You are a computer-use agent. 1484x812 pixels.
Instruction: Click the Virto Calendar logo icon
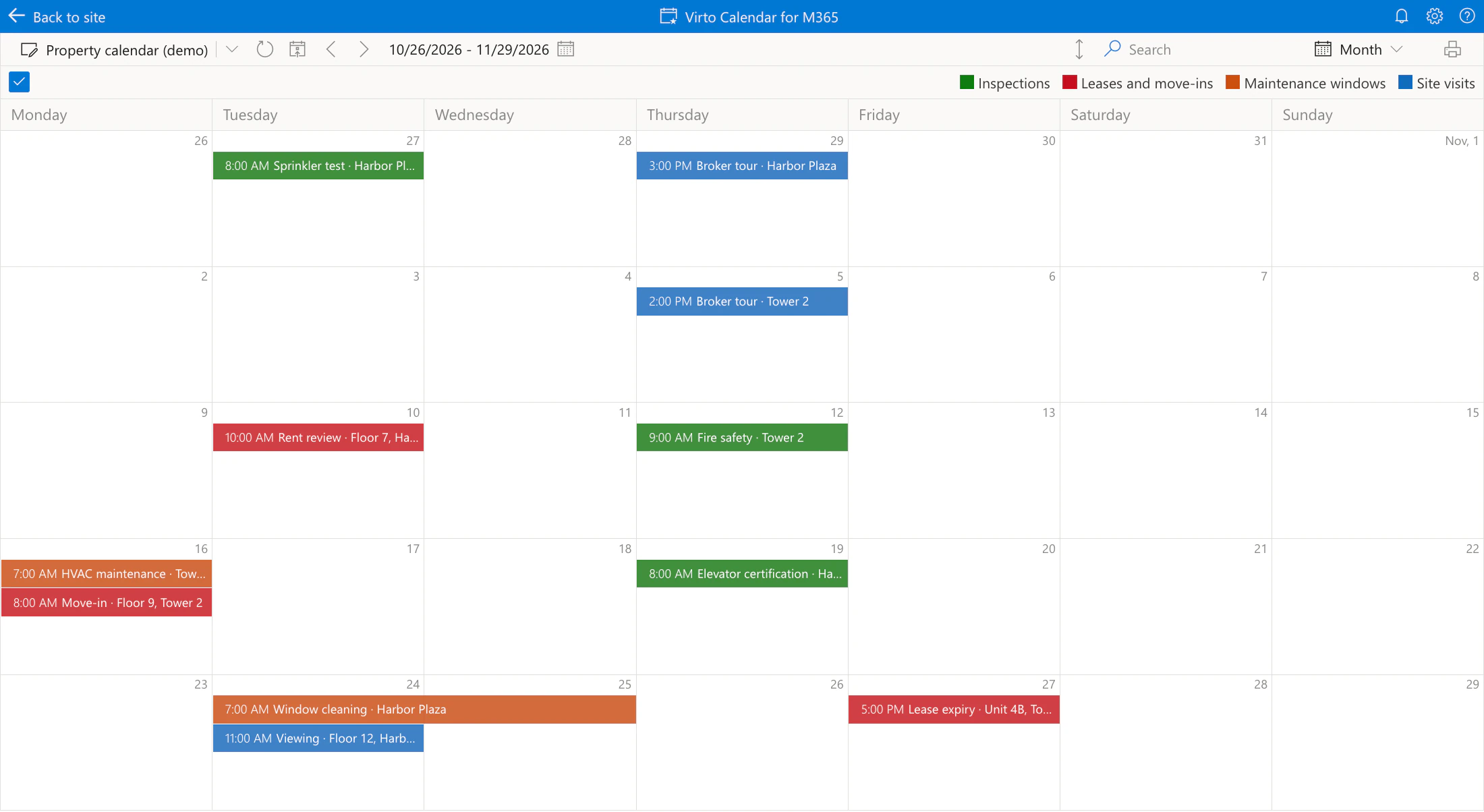point(668,16)
